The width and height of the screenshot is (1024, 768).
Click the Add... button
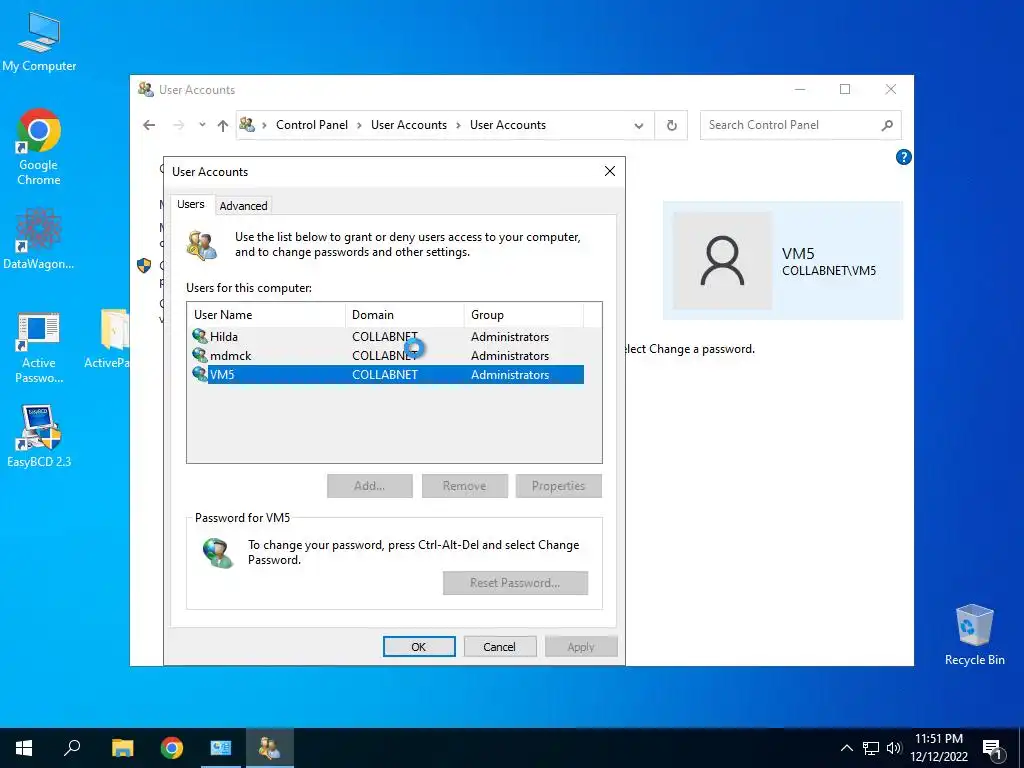(x=370, y=486)
